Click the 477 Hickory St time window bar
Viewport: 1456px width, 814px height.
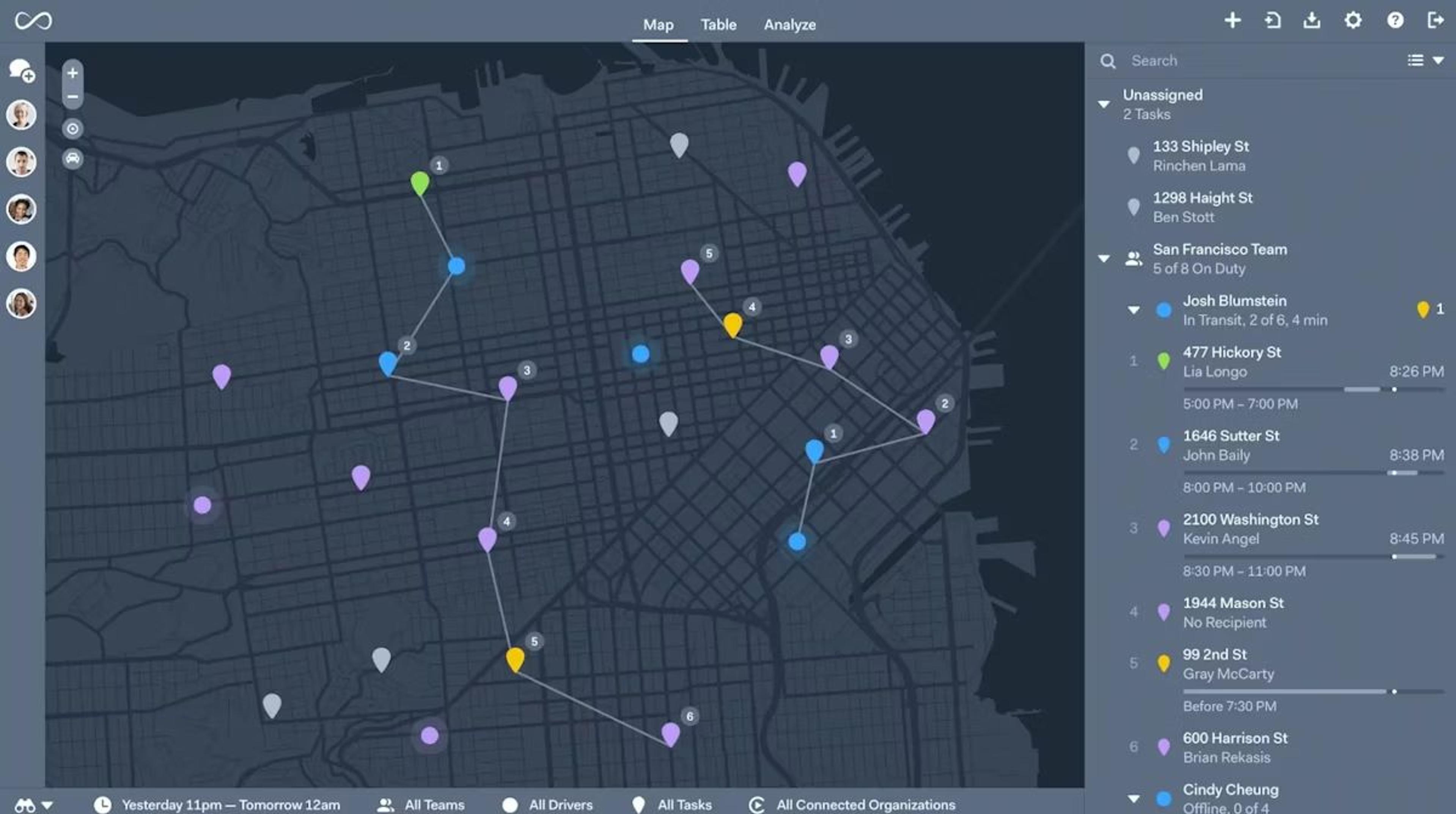[1314, 390]
